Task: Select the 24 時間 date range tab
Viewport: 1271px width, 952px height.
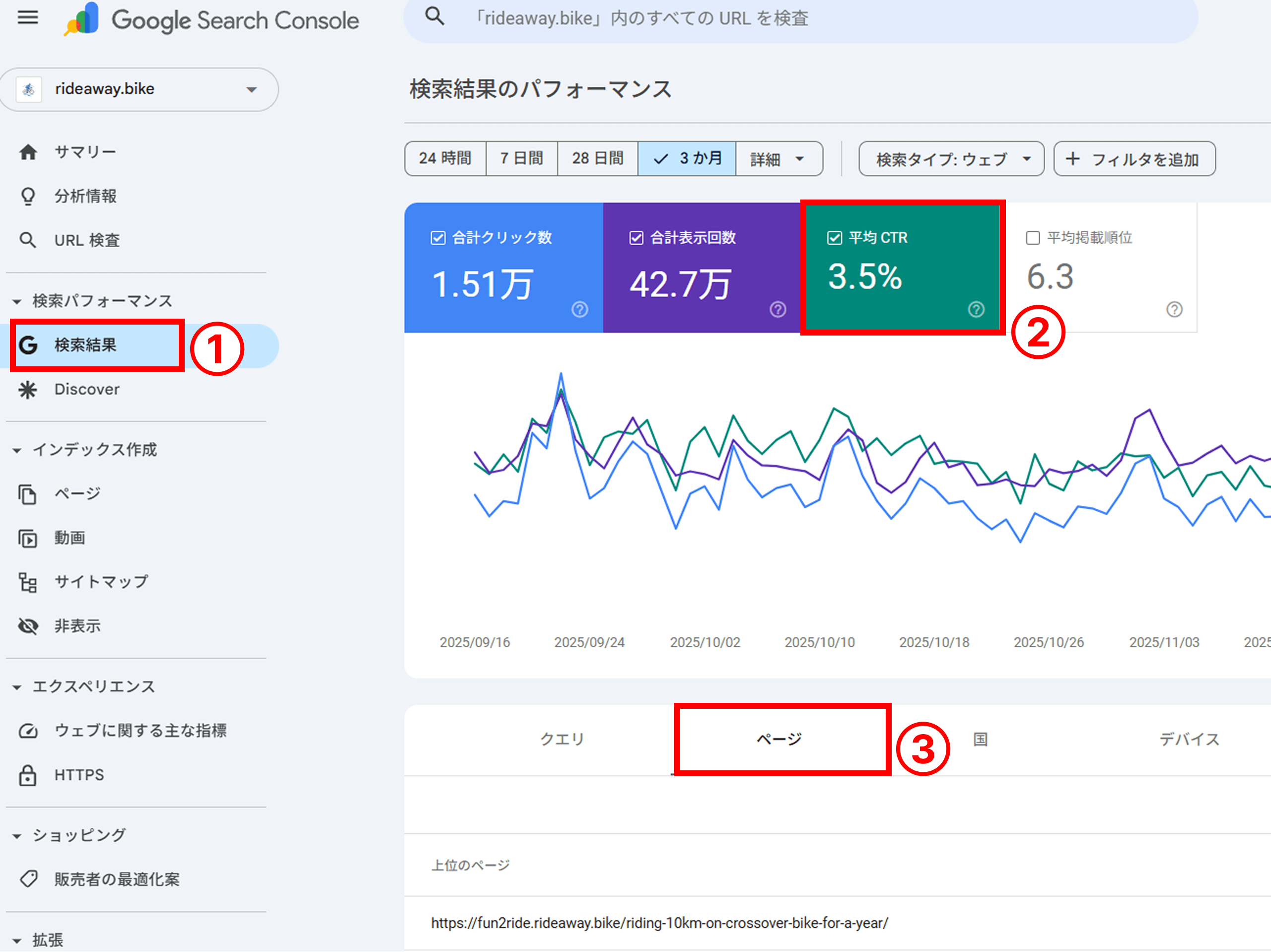Action: tap(445, 158)
